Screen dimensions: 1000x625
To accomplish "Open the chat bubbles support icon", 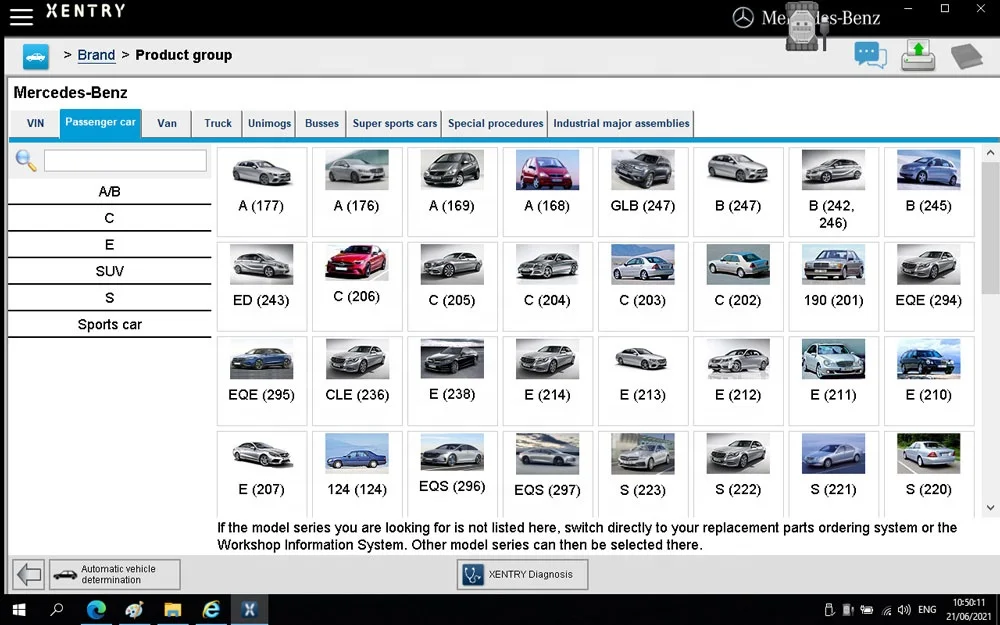I will (x=870, y=56).
